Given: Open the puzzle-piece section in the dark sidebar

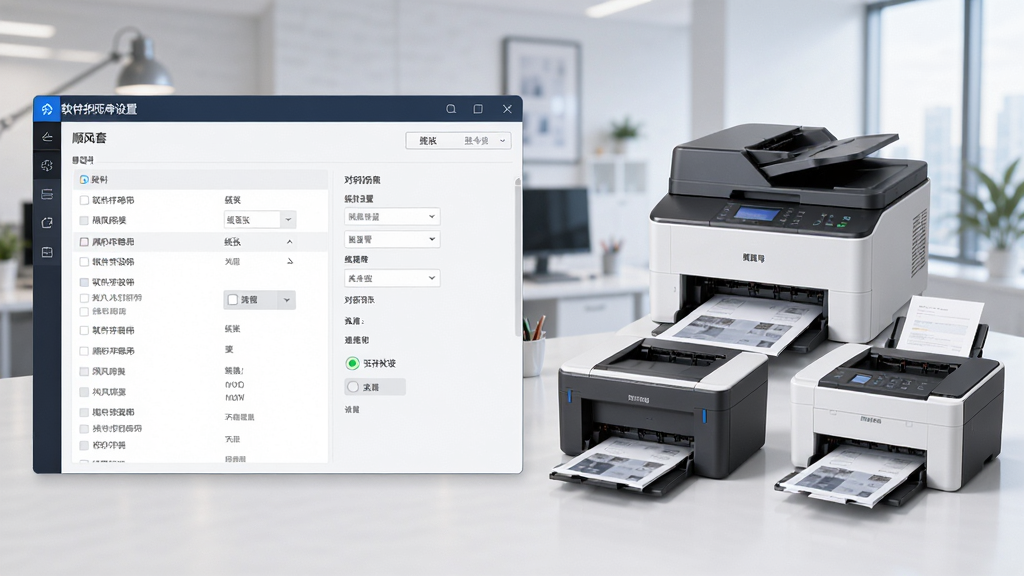Looking at the screenshot, I should [x=47, y=165].
